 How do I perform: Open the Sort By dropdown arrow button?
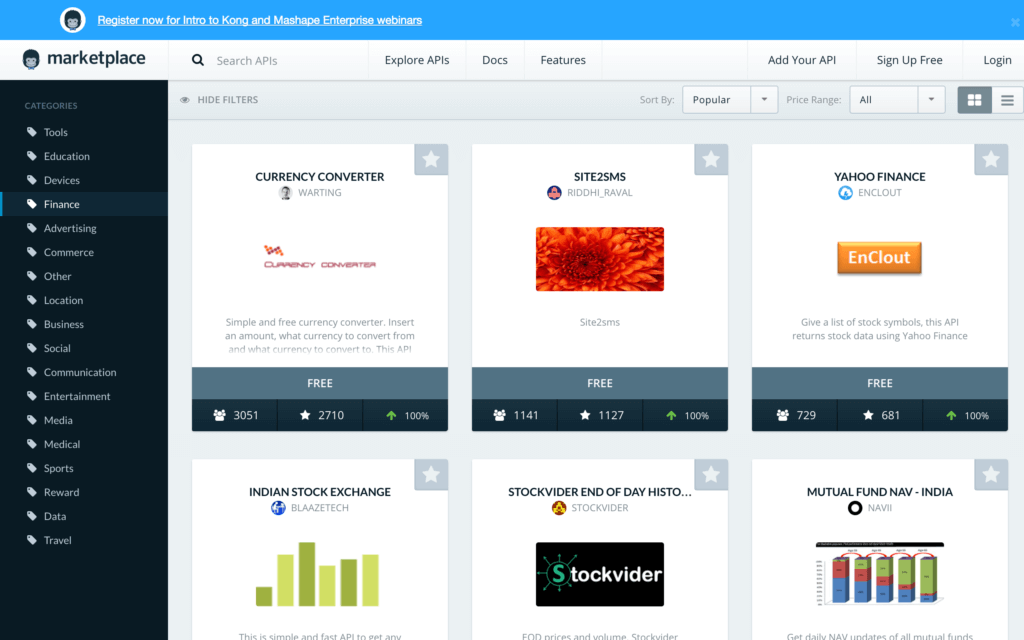coord(764,100)
